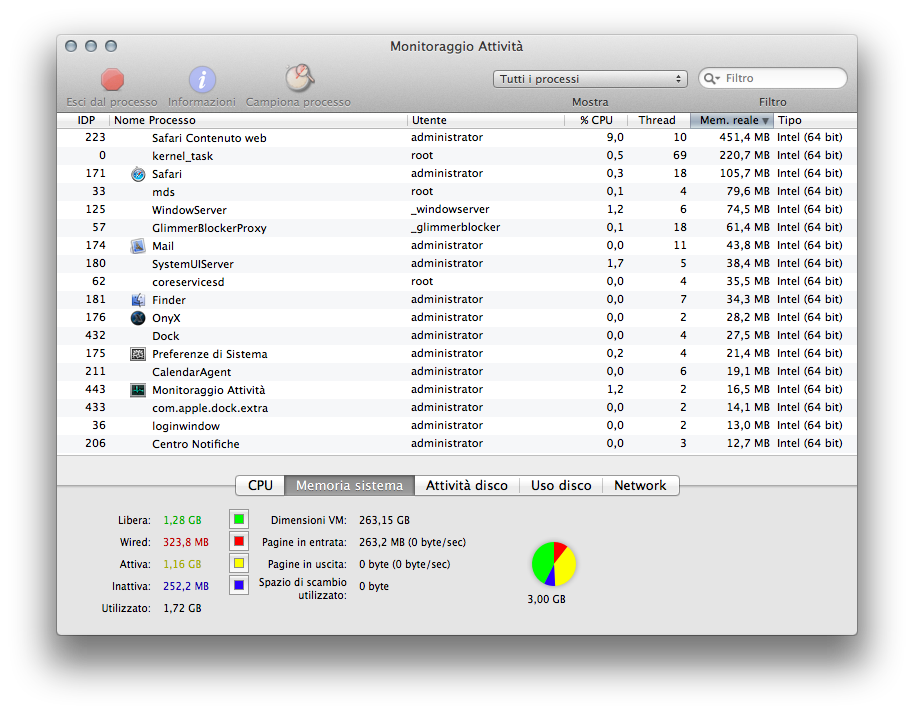Select the CalendarAgent process row

457,372
